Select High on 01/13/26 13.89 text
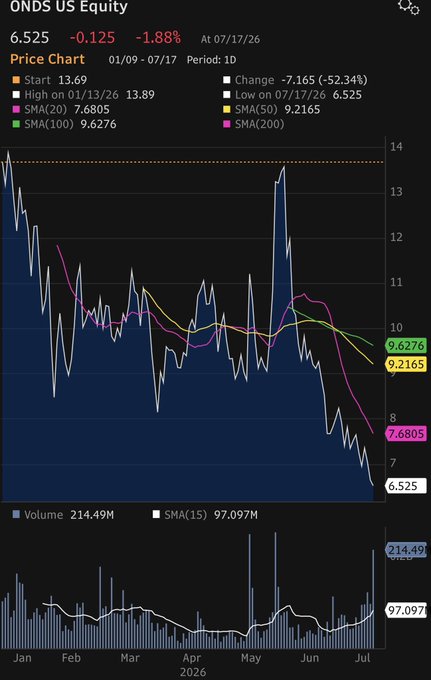This screenshot has width=431, height=680. [x=89, y=95]
